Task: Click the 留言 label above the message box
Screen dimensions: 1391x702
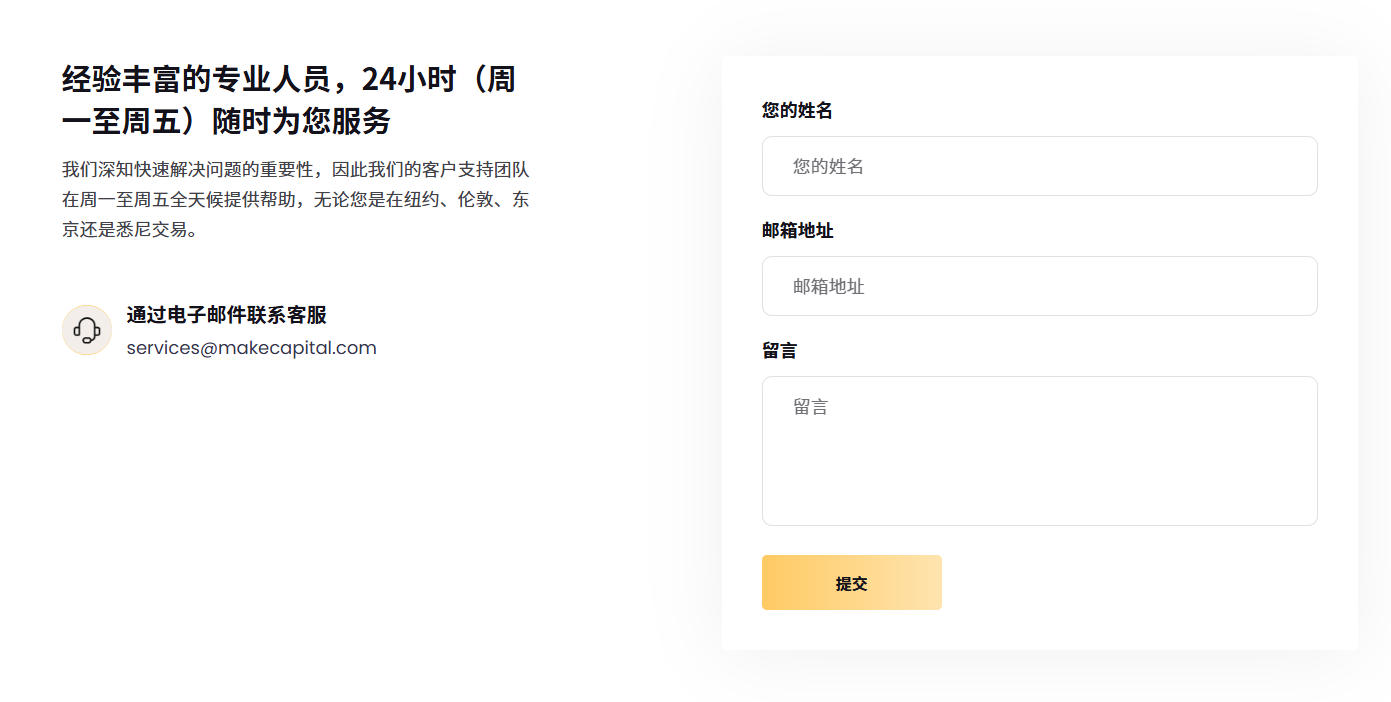Action: 779,350
